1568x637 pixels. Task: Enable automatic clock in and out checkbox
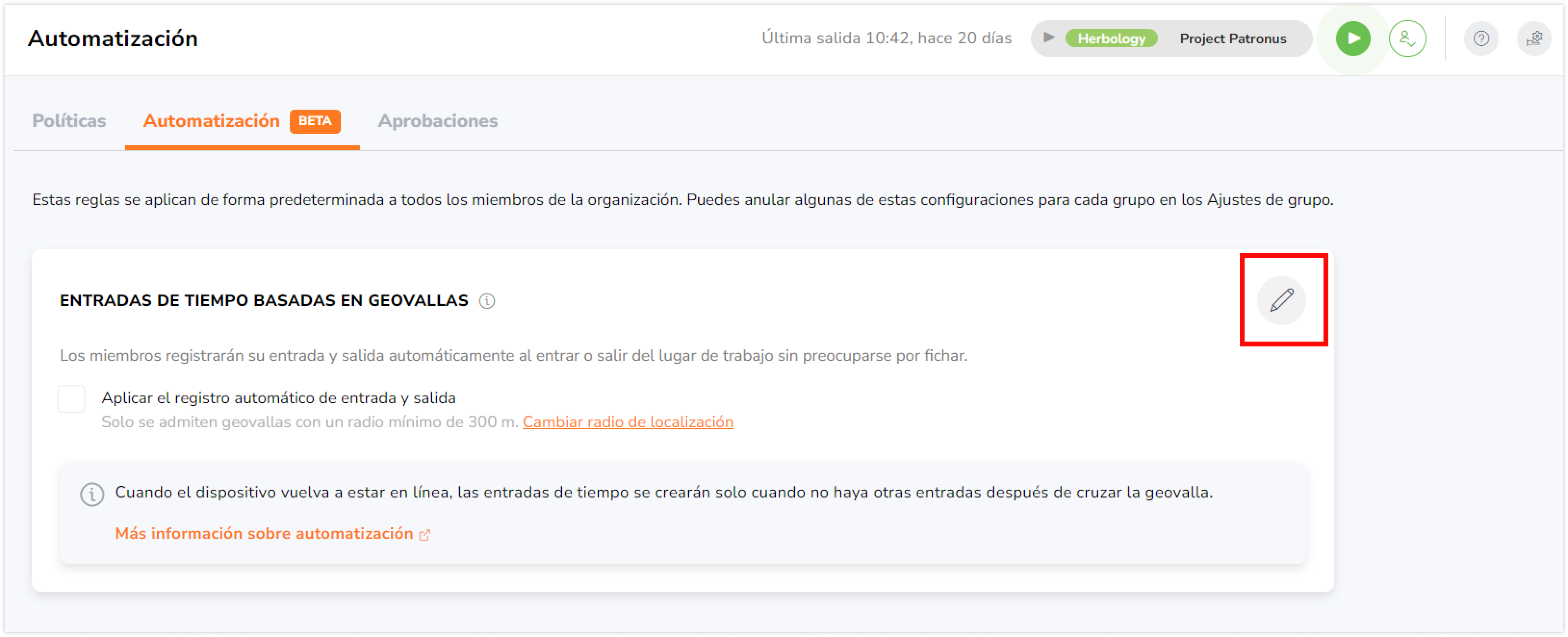pyautogui.click(x=71, y=398)
